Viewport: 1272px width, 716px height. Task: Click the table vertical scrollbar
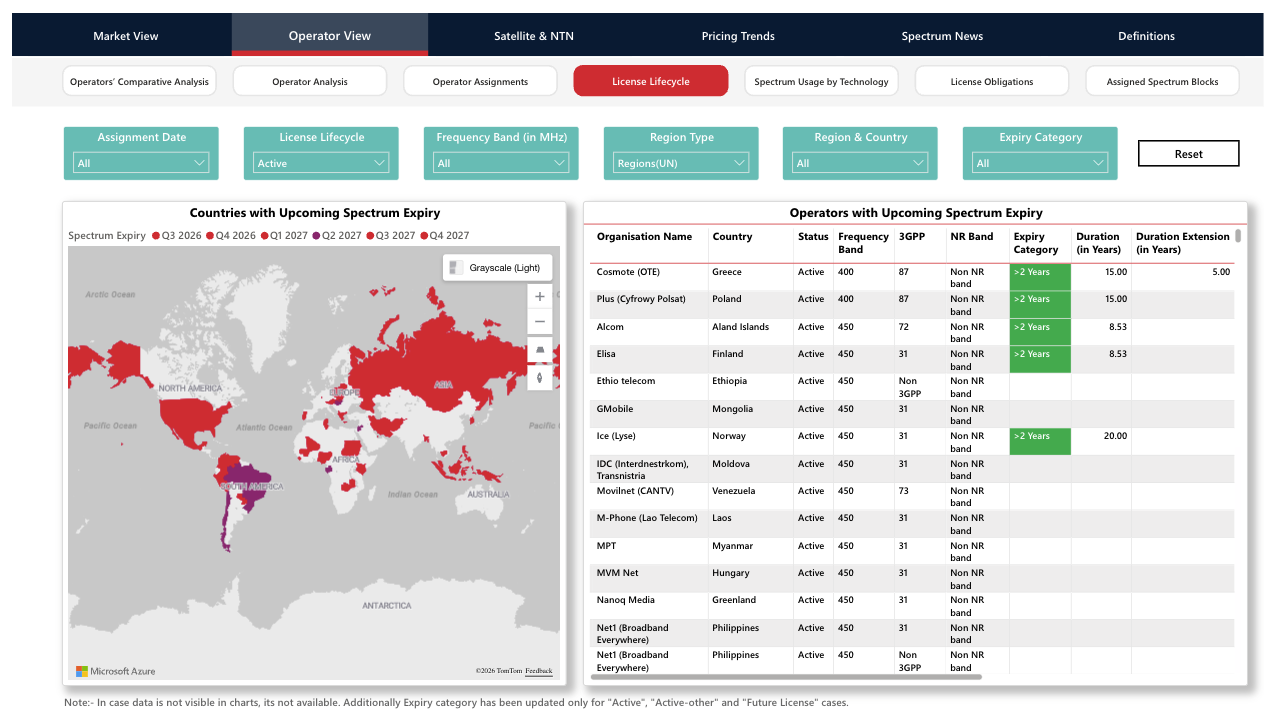1238,236
